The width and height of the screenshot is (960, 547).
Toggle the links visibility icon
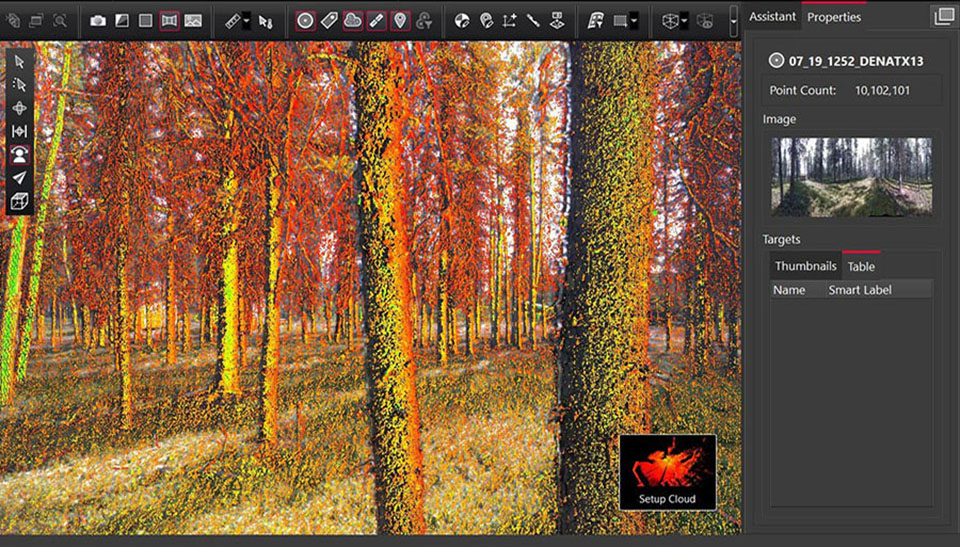[377, 21]
